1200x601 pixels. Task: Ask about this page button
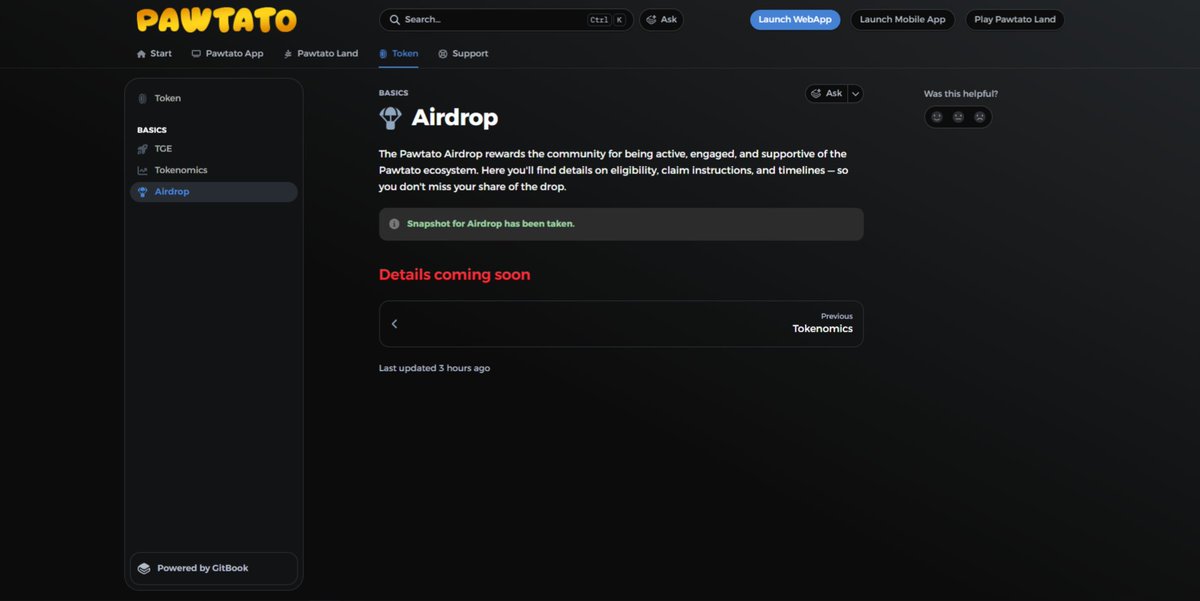tap(826, 93)
